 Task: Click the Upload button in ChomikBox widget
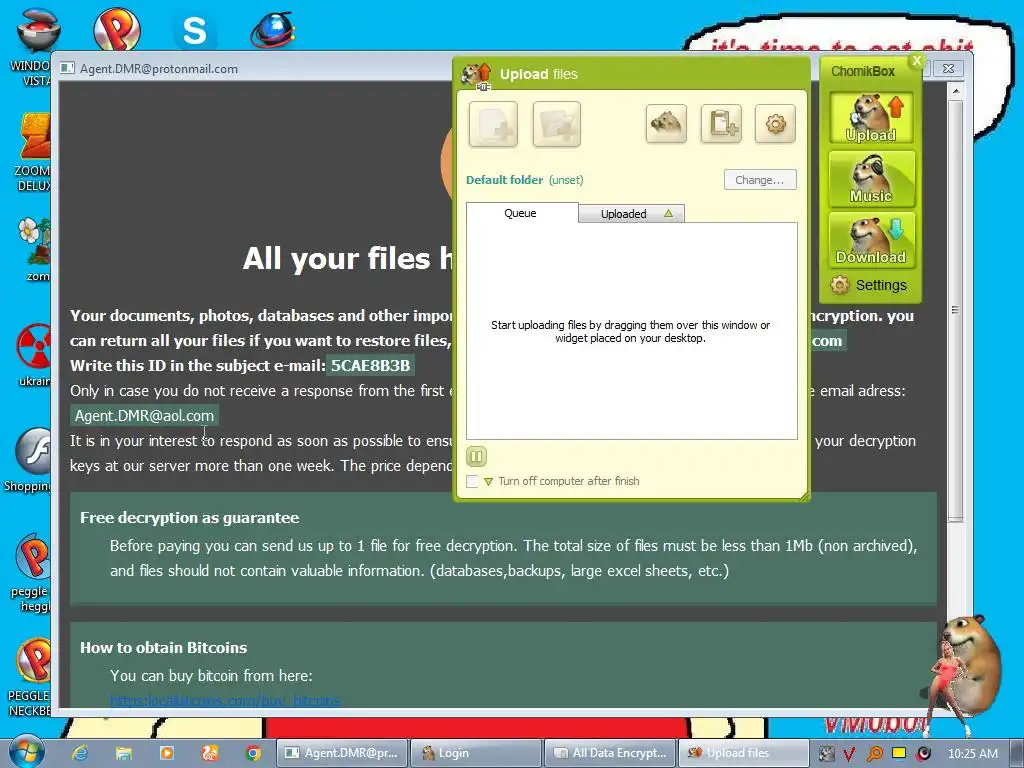pos(871,118)
